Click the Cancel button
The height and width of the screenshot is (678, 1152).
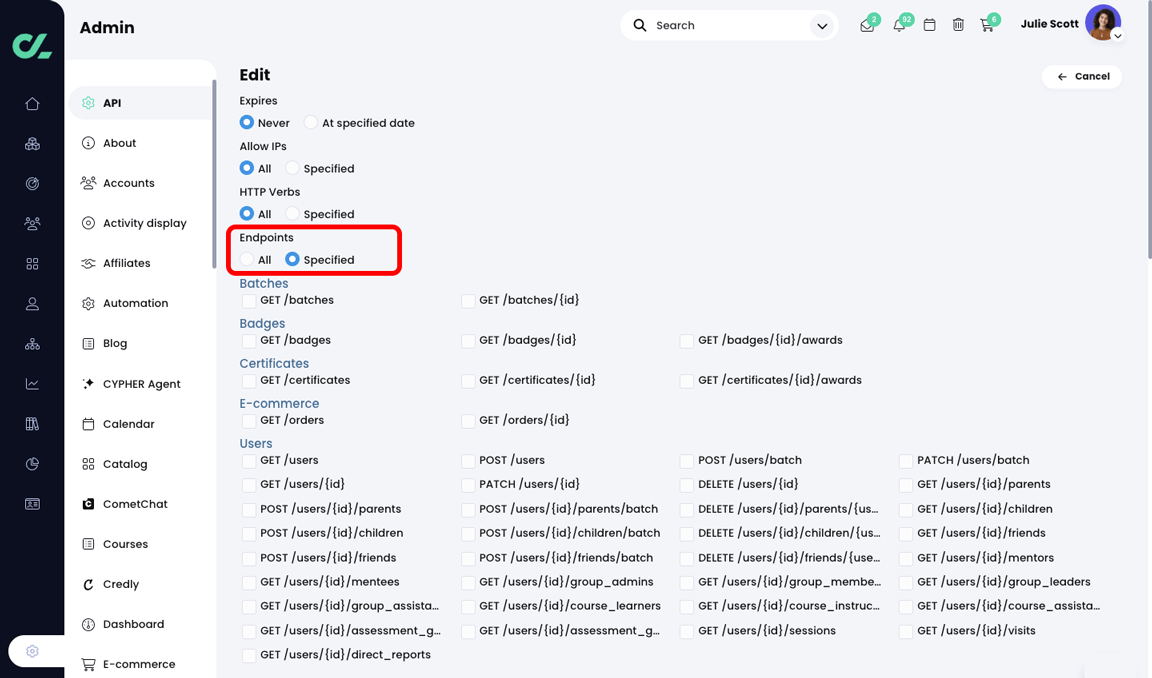1081,76
